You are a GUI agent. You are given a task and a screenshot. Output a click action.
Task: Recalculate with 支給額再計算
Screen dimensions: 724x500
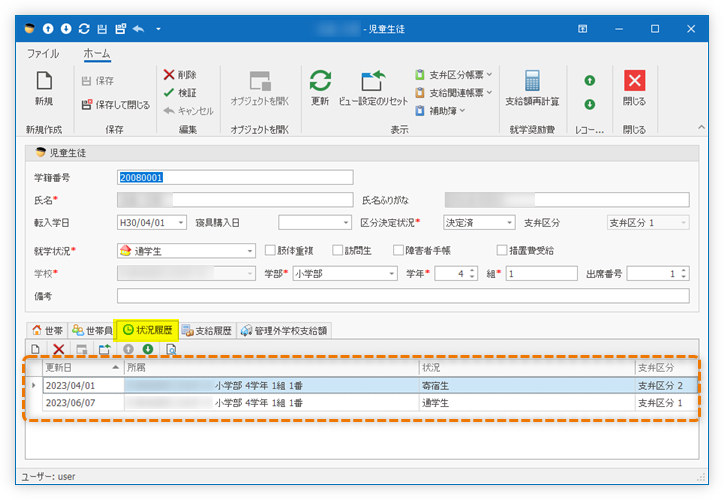pyautogui.click(x=532, y=89)
